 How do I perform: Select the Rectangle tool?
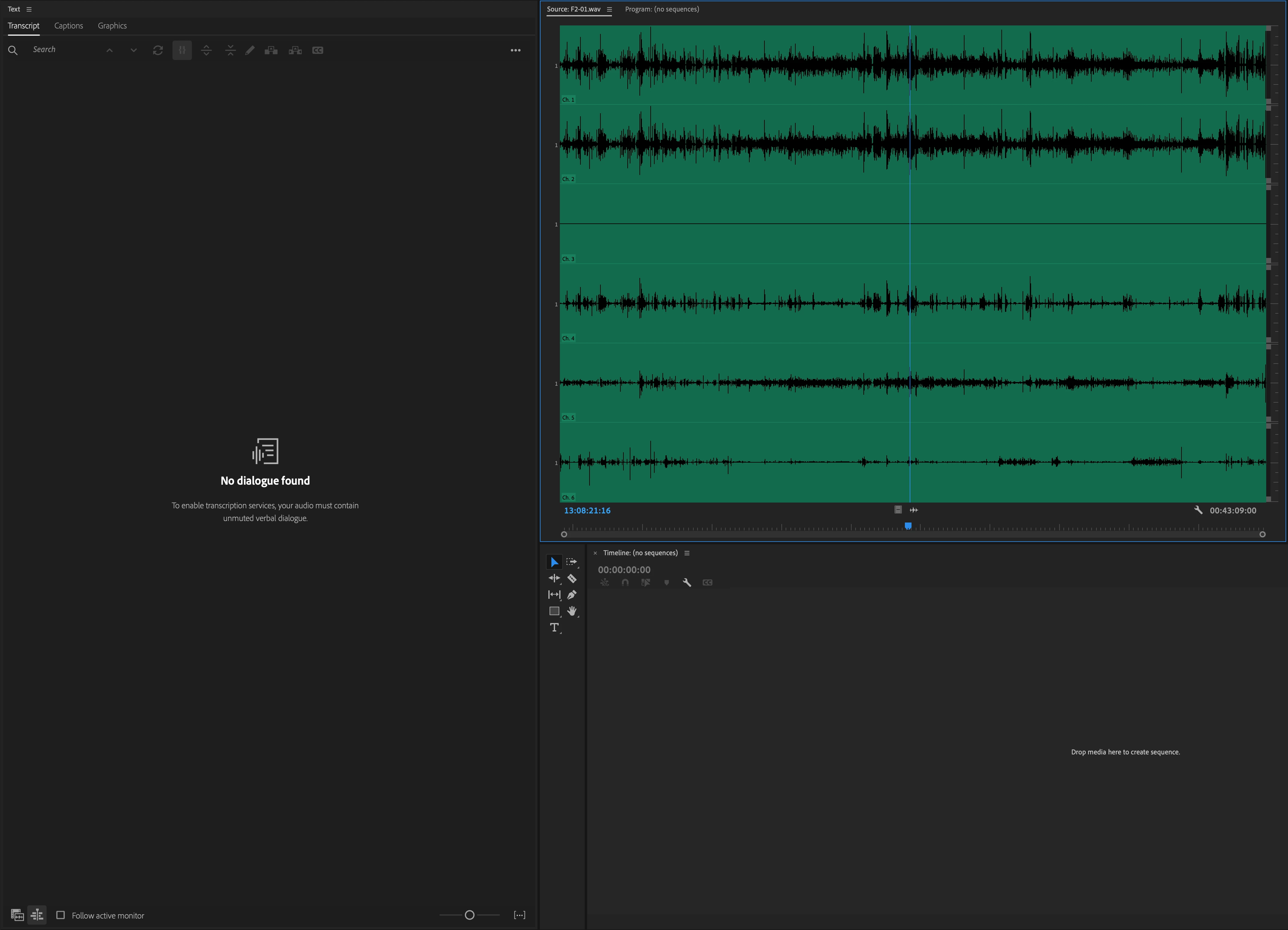554,611
